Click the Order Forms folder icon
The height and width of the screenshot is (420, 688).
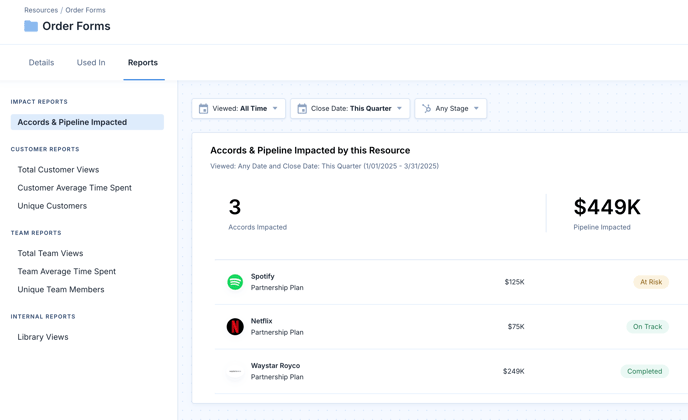(31, 26)
